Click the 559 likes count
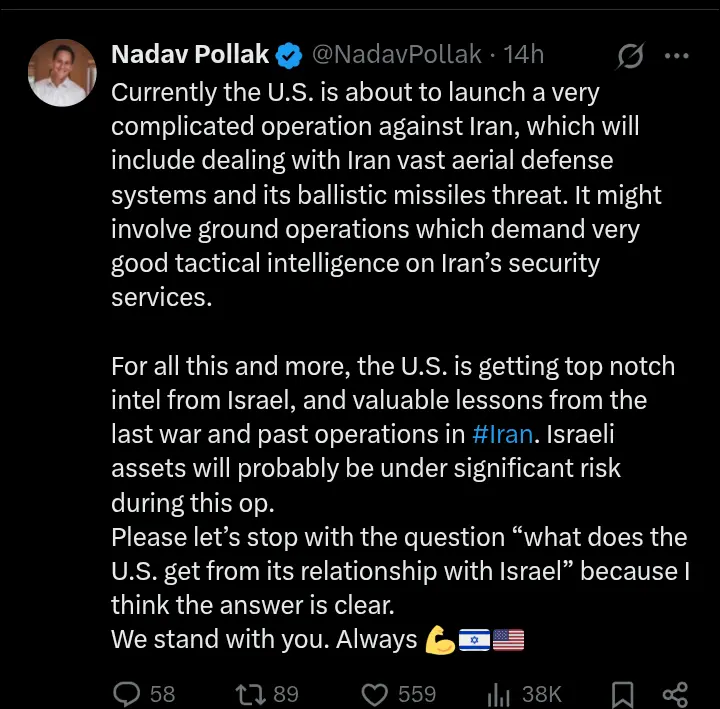 (x=416, y=693)
